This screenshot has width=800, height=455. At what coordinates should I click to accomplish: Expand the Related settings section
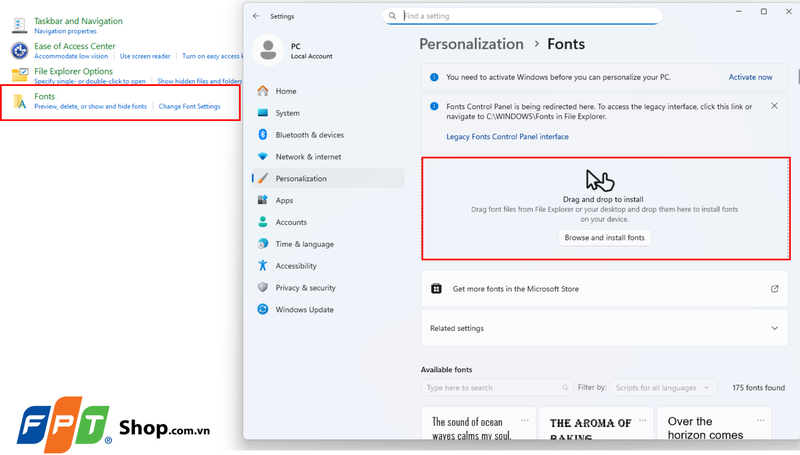coord(775,328)
